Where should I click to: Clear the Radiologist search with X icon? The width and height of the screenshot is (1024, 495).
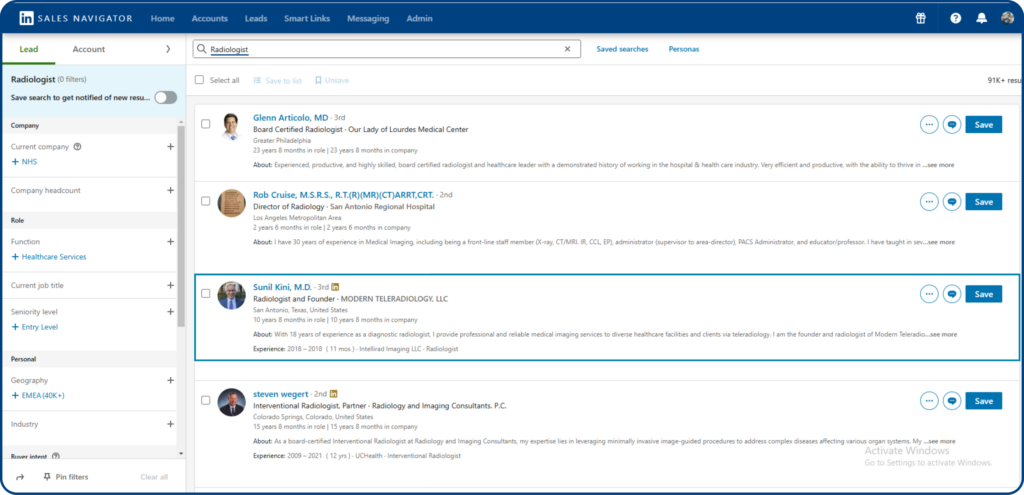point(567,49)
